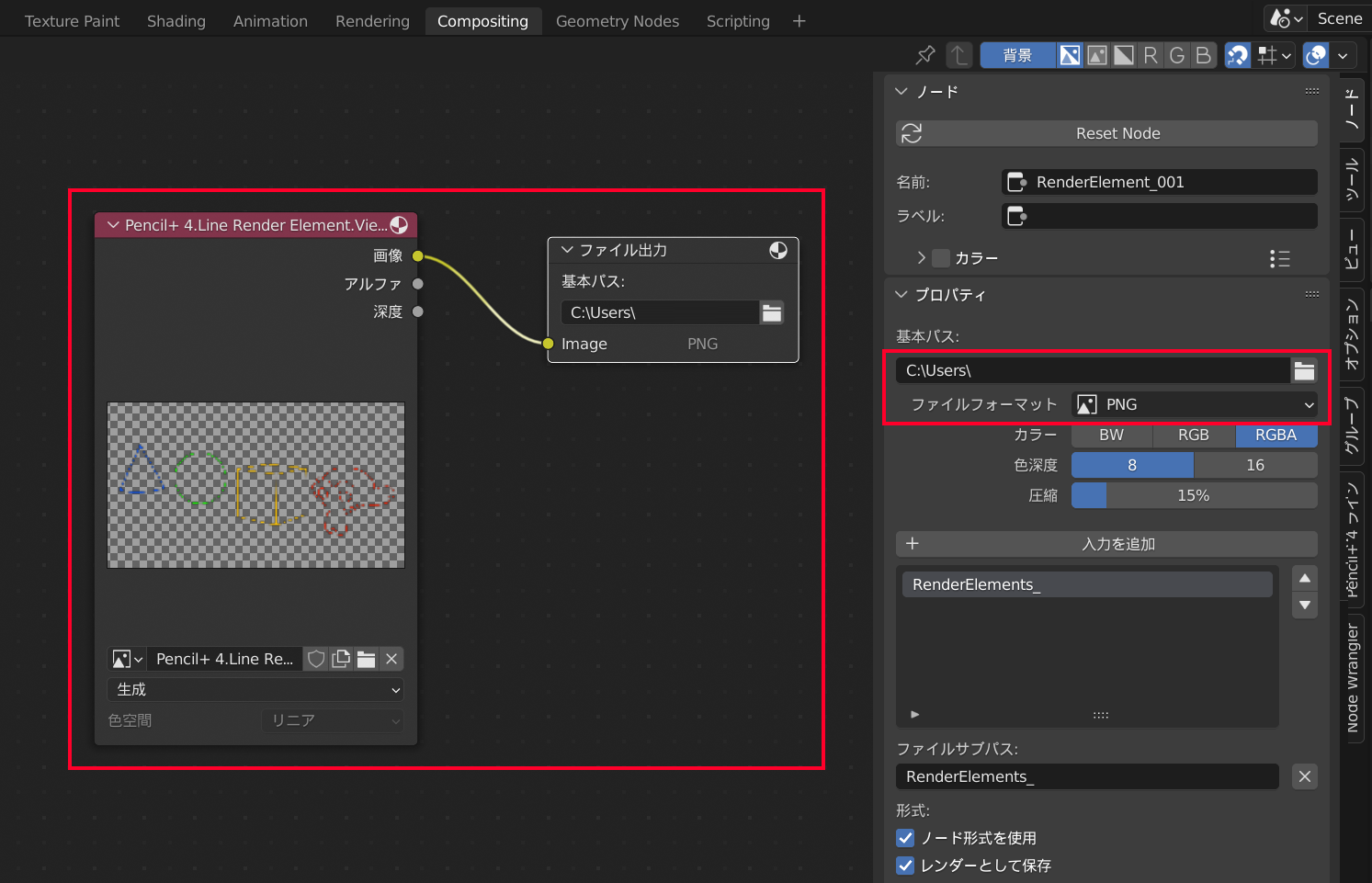Image resolution: width=1372 pixels, height=883 pixels.
Task: Select the RGB color mode option
Action: coord(1193,435)
